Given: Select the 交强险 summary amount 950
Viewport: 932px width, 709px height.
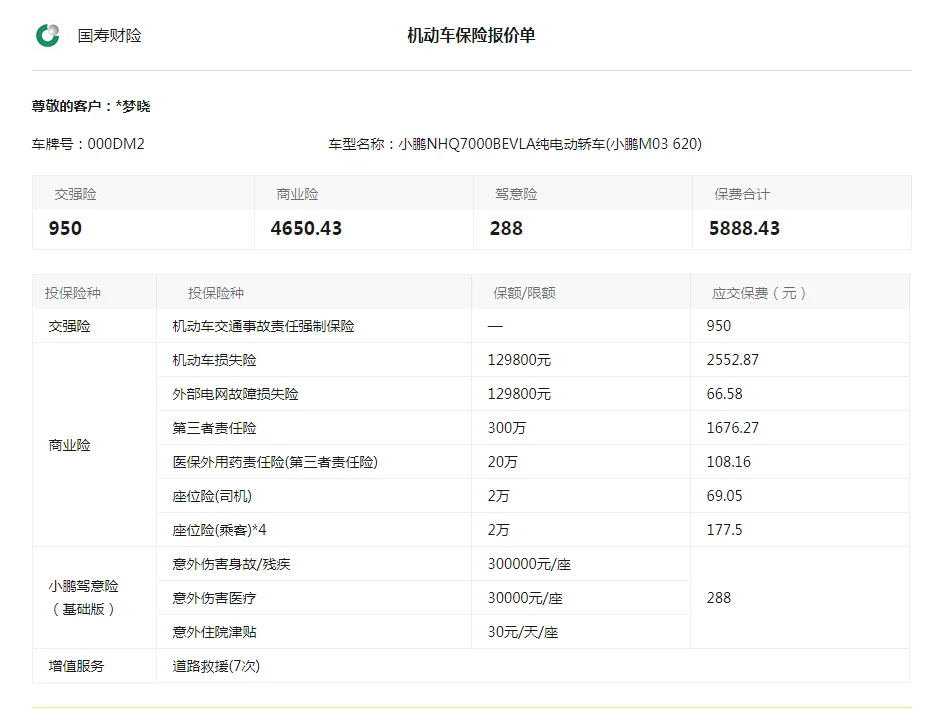Looking at the screenshot, I should [65, 228].
